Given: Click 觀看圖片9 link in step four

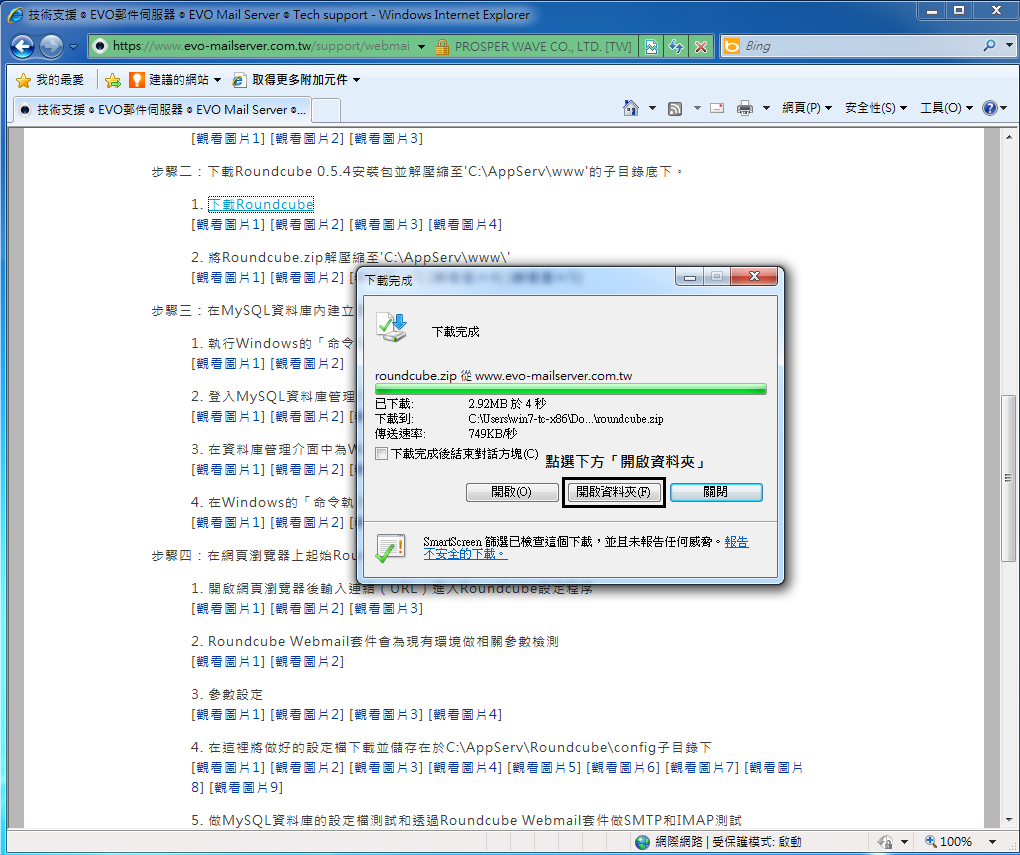Looking at the screenshot, I should point(246,787).
